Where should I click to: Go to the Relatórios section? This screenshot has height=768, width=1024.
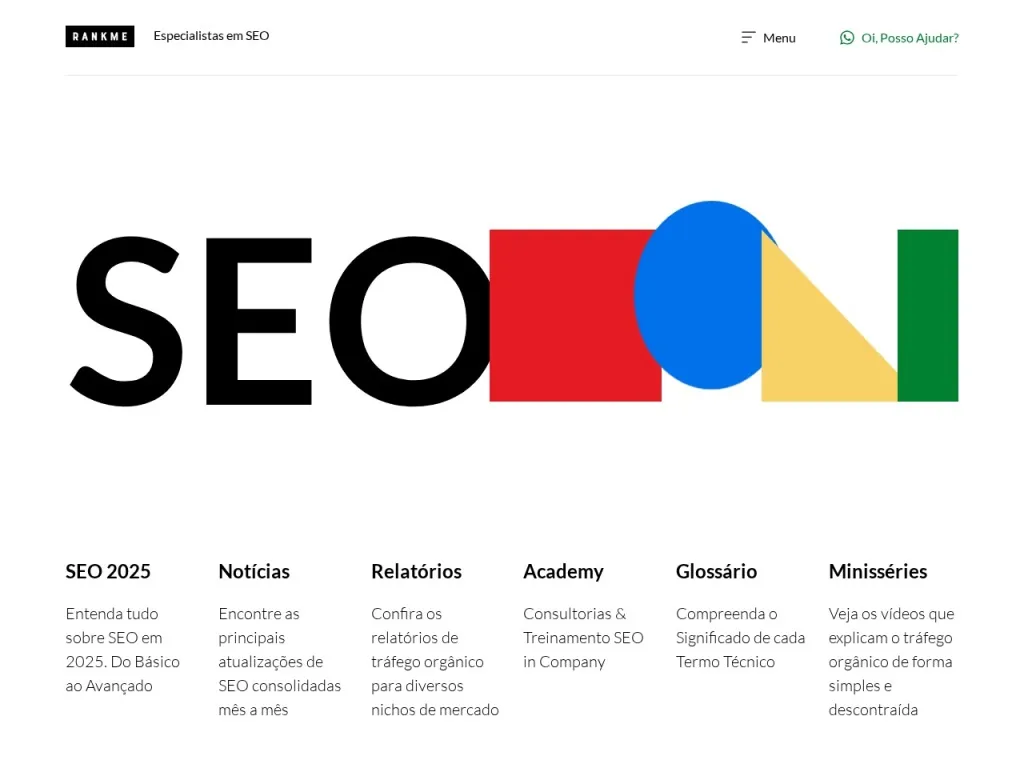pos(416,571)
